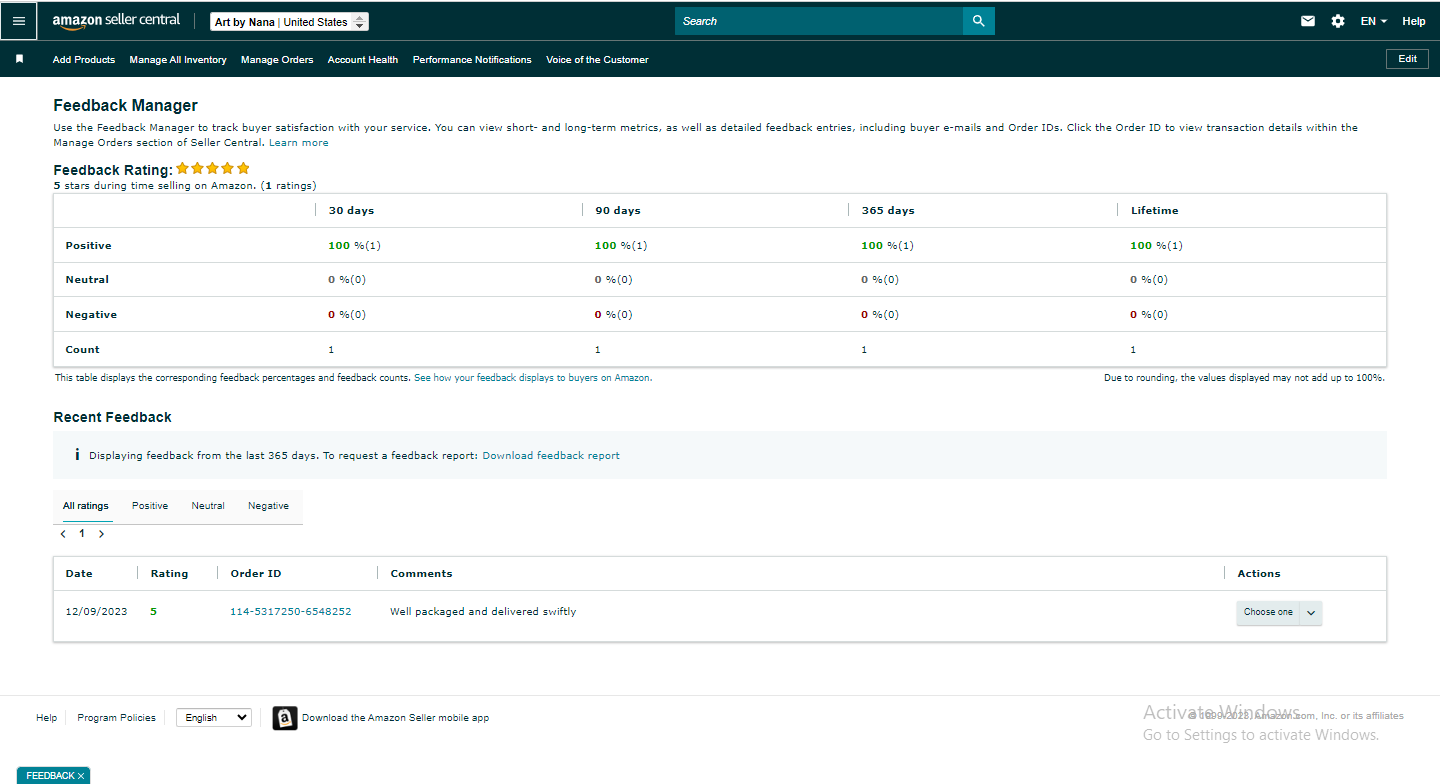Go to previous feedback page arrow

click(x=63, y=534)
